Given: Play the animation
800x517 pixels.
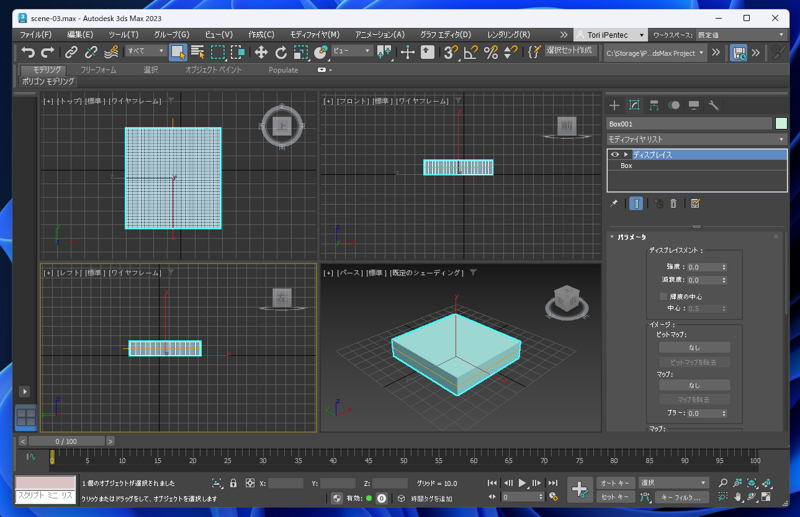Looking at the screenshot, I should pos(522,483).
